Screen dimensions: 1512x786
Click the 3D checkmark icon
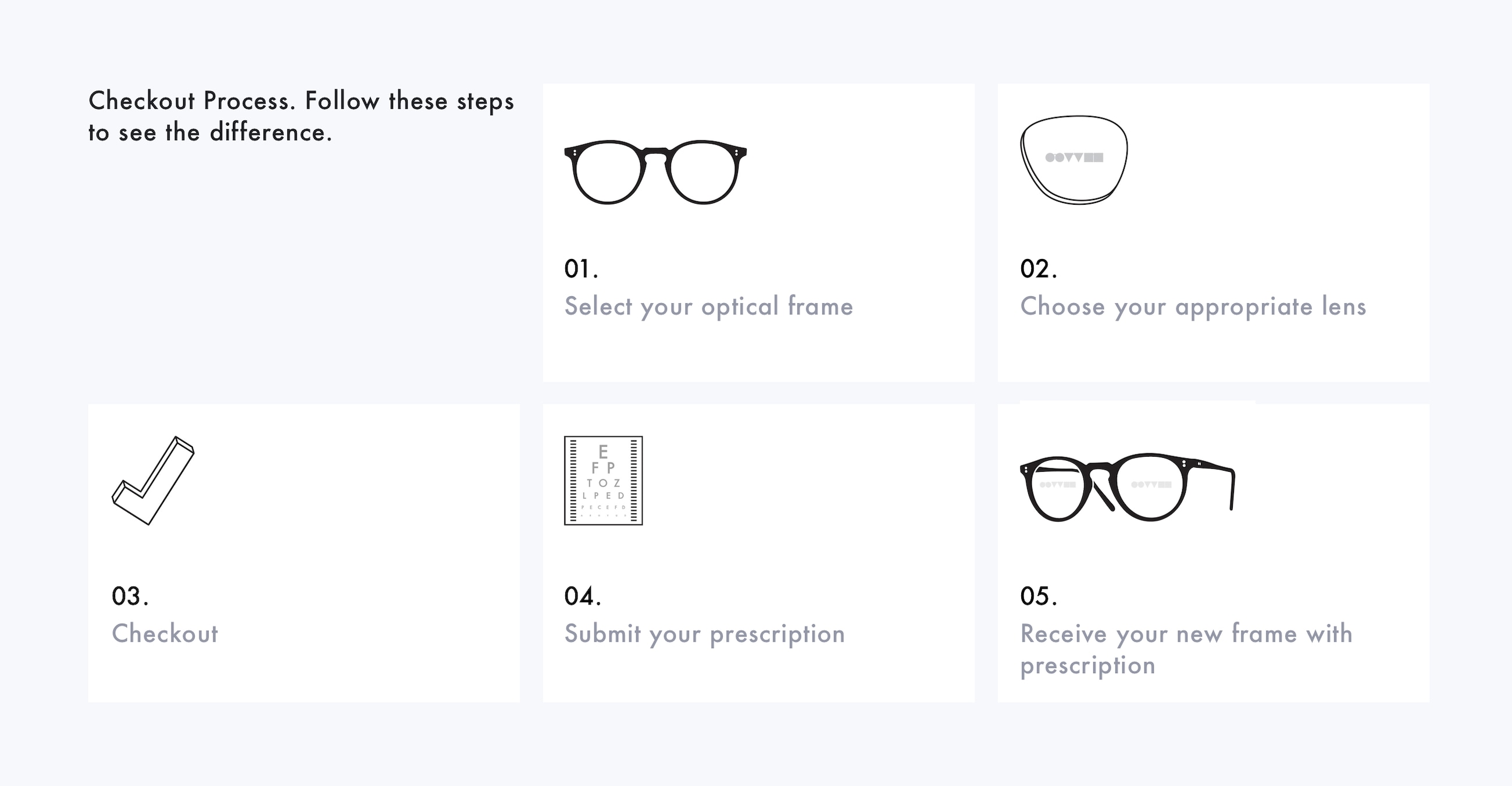[x=152, y=480]
